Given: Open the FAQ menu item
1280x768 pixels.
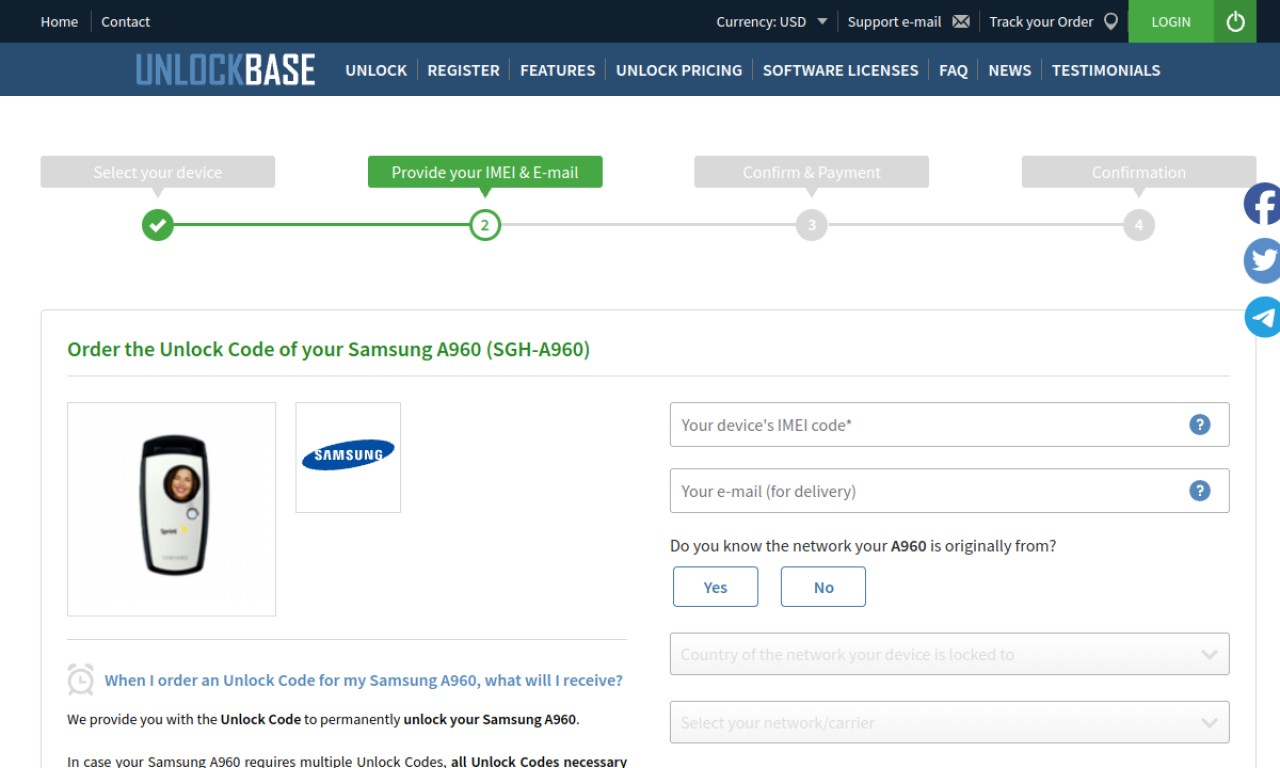Looking at the screenshot, I should [953, 70].
